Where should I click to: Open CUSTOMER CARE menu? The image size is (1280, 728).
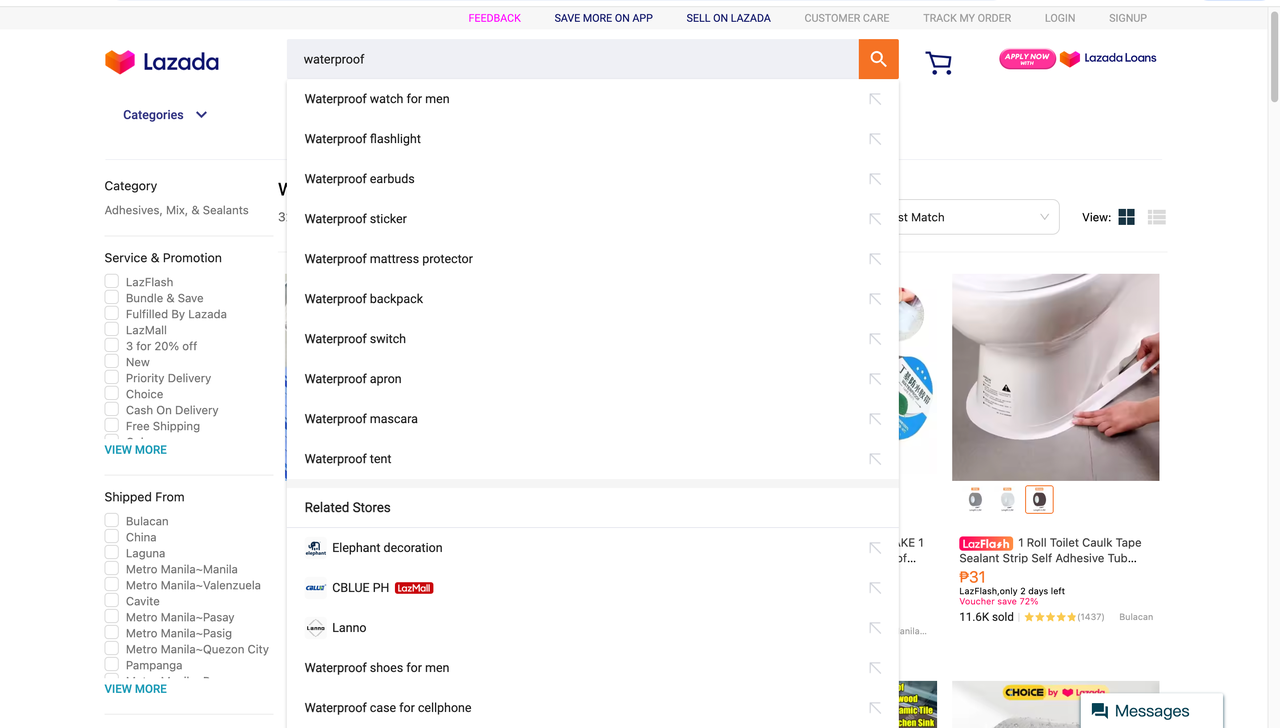pyautogui.click(x=847, y=18)
